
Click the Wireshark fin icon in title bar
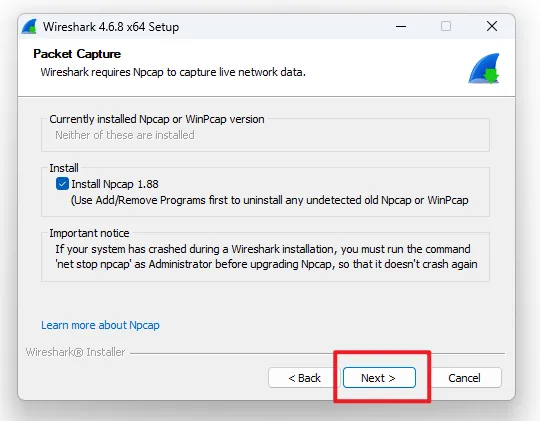[x=29, y=26]
